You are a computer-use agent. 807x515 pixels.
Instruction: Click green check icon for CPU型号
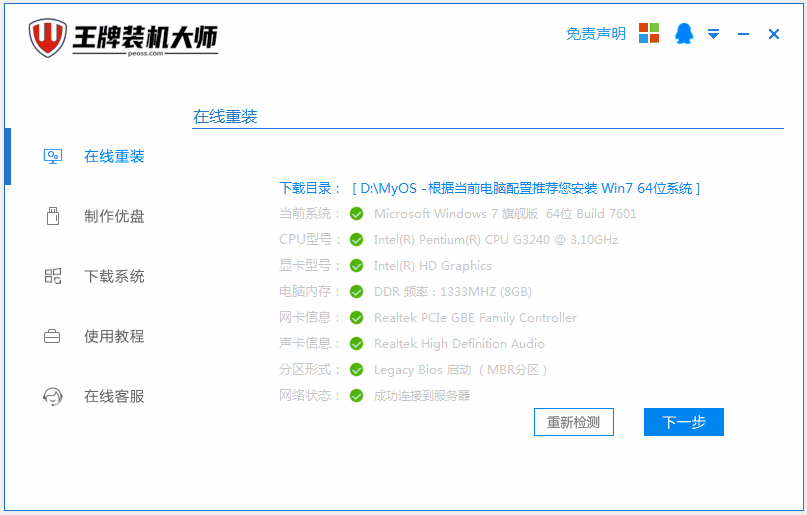pos(357,240)
